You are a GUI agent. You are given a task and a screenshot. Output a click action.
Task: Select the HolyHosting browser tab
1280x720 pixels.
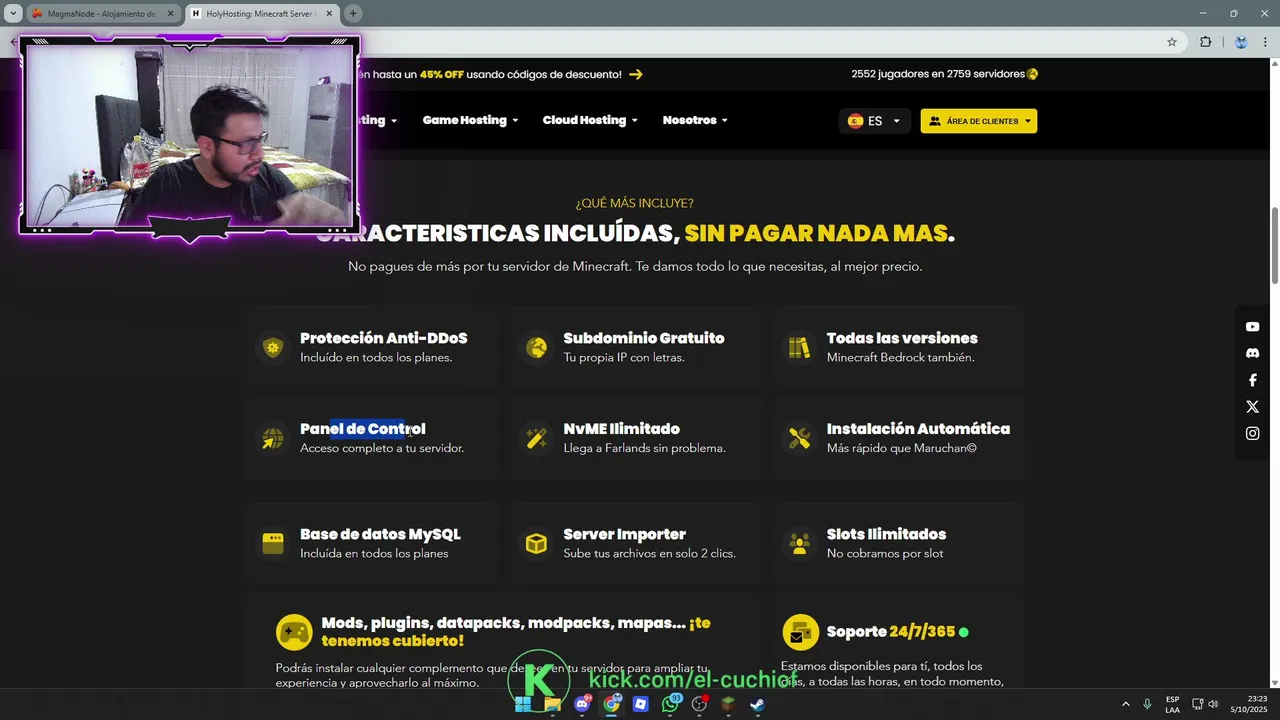260,14
